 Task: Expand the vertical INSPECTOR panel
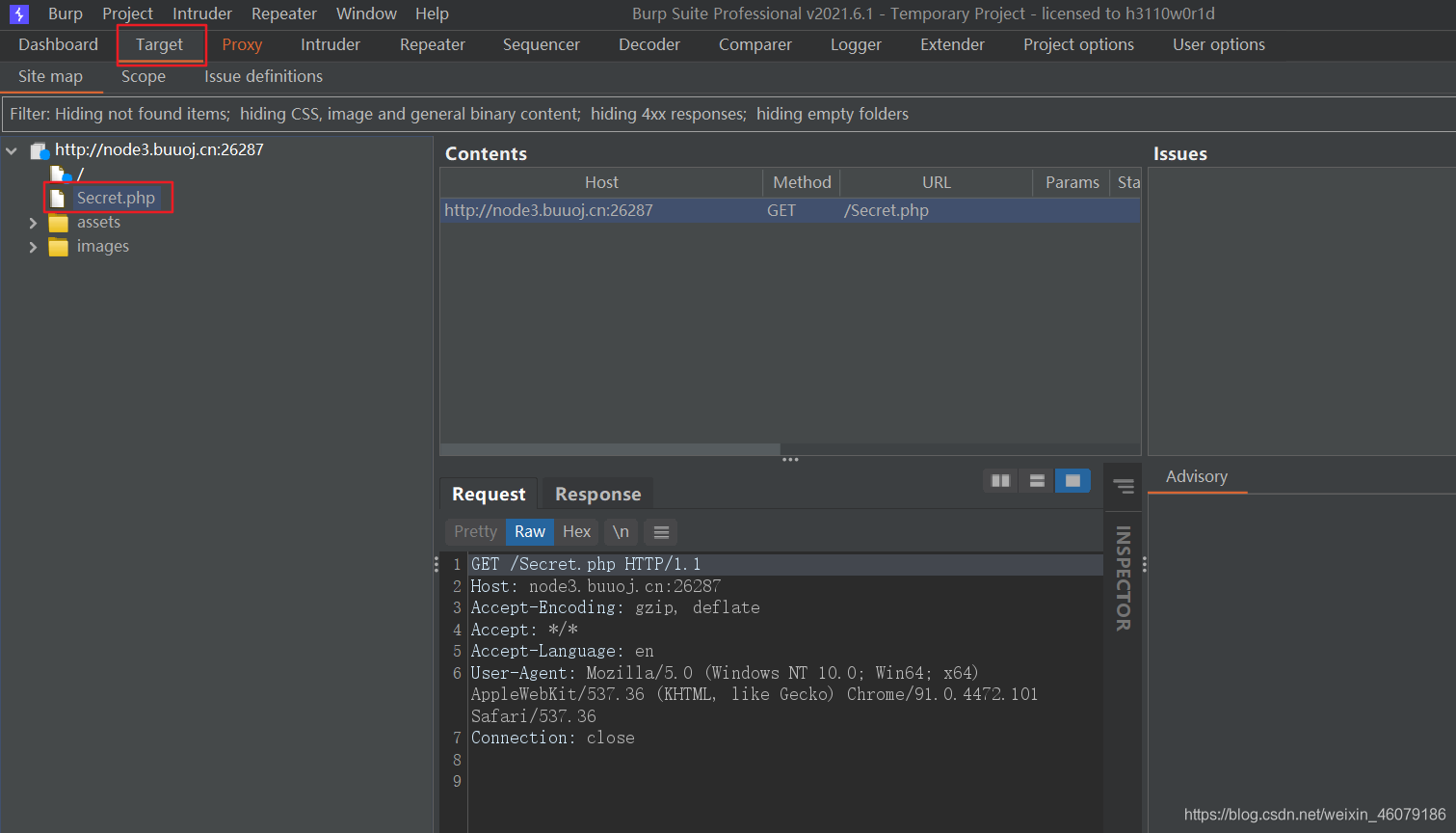pos(1124,578)
